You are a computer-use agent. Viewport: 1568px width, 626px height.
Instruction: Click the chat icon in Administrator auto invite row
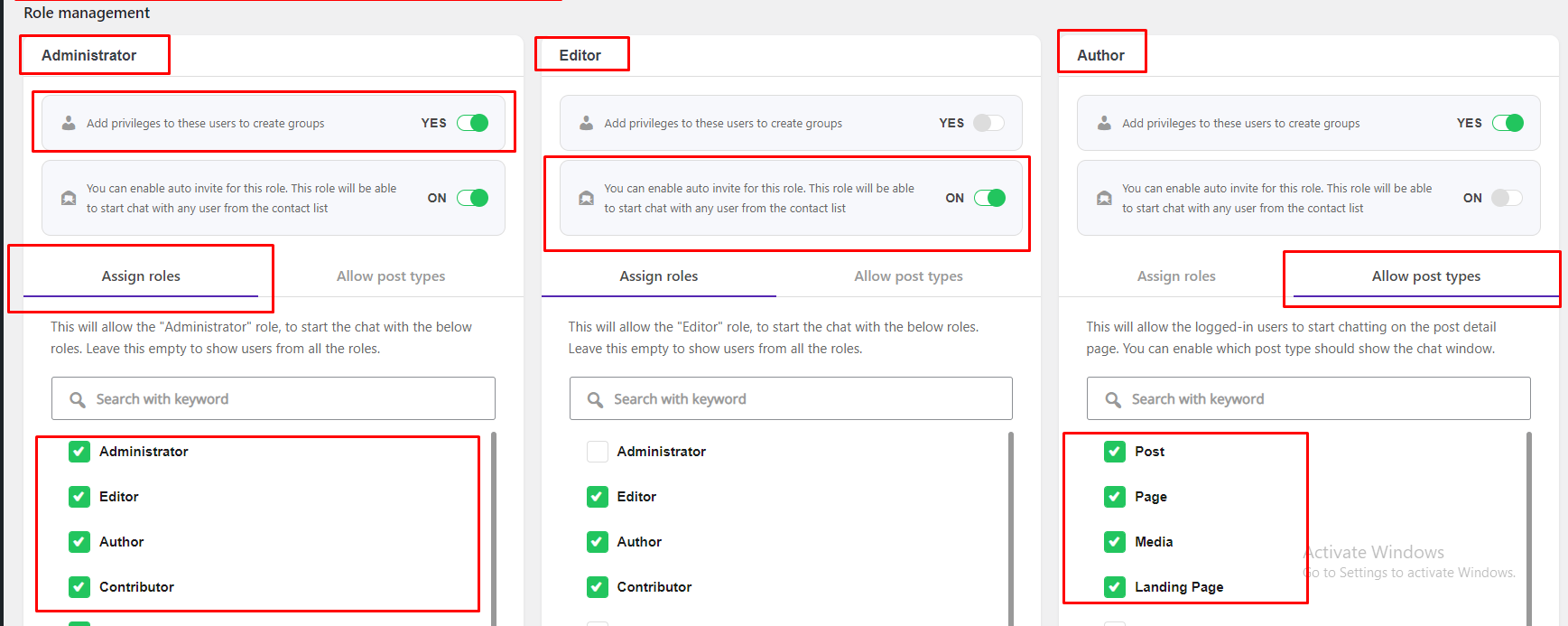coord(69,198)
